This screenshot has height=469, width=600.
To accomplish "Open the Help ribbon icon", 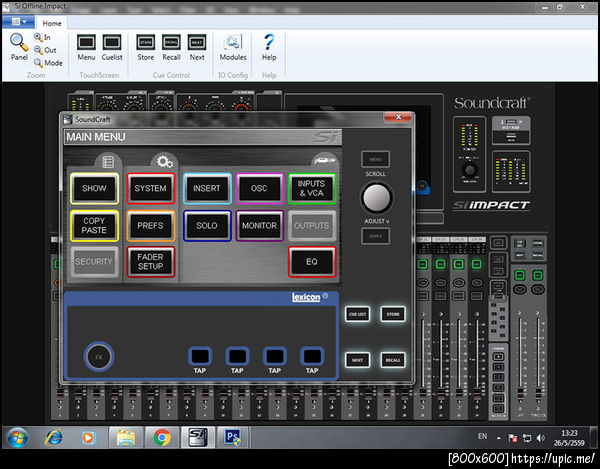I will [x=269, y=47].
